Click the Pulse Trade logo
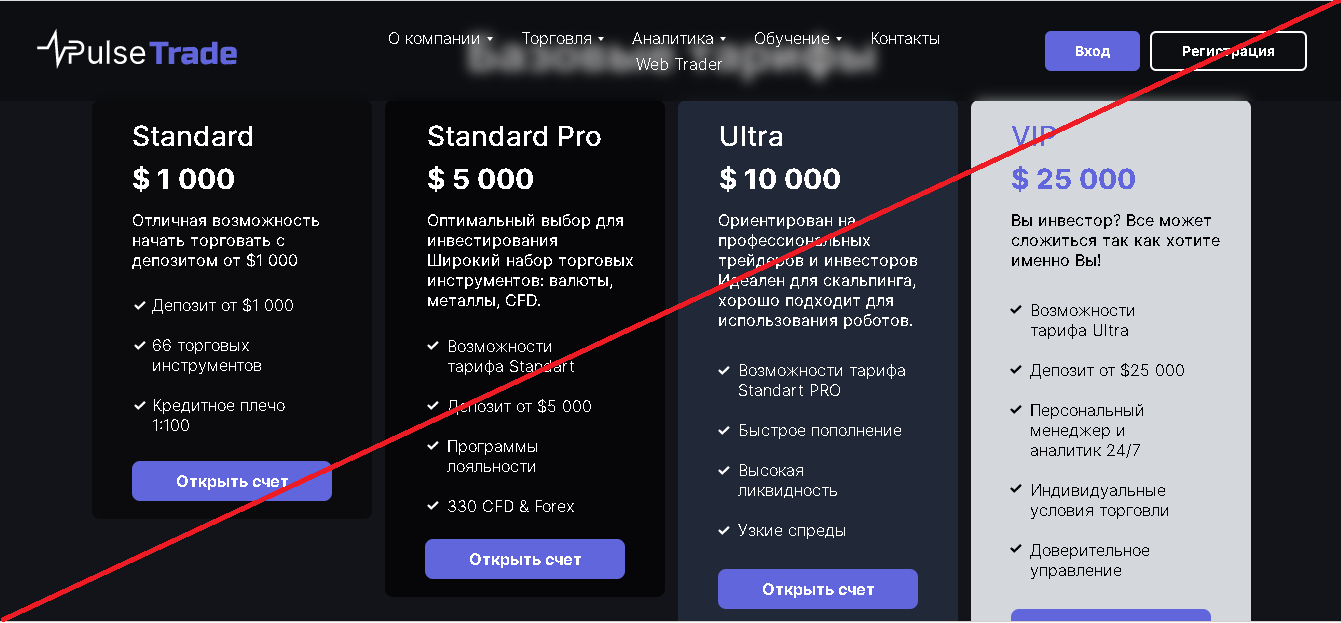 [x=137, y=51]
